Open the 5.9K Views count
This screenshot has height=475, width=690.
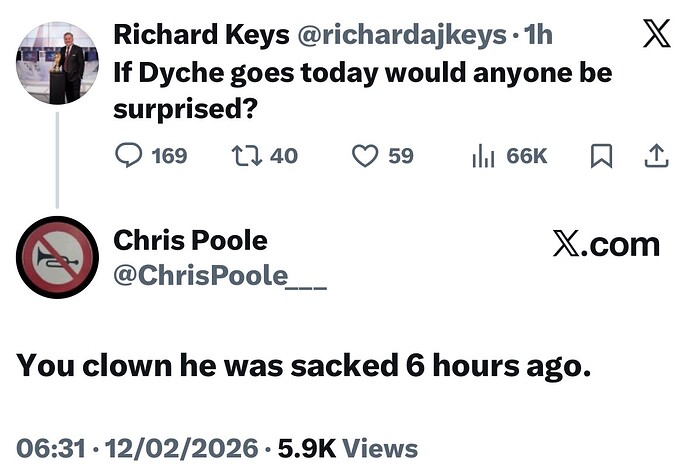point(348,449)
